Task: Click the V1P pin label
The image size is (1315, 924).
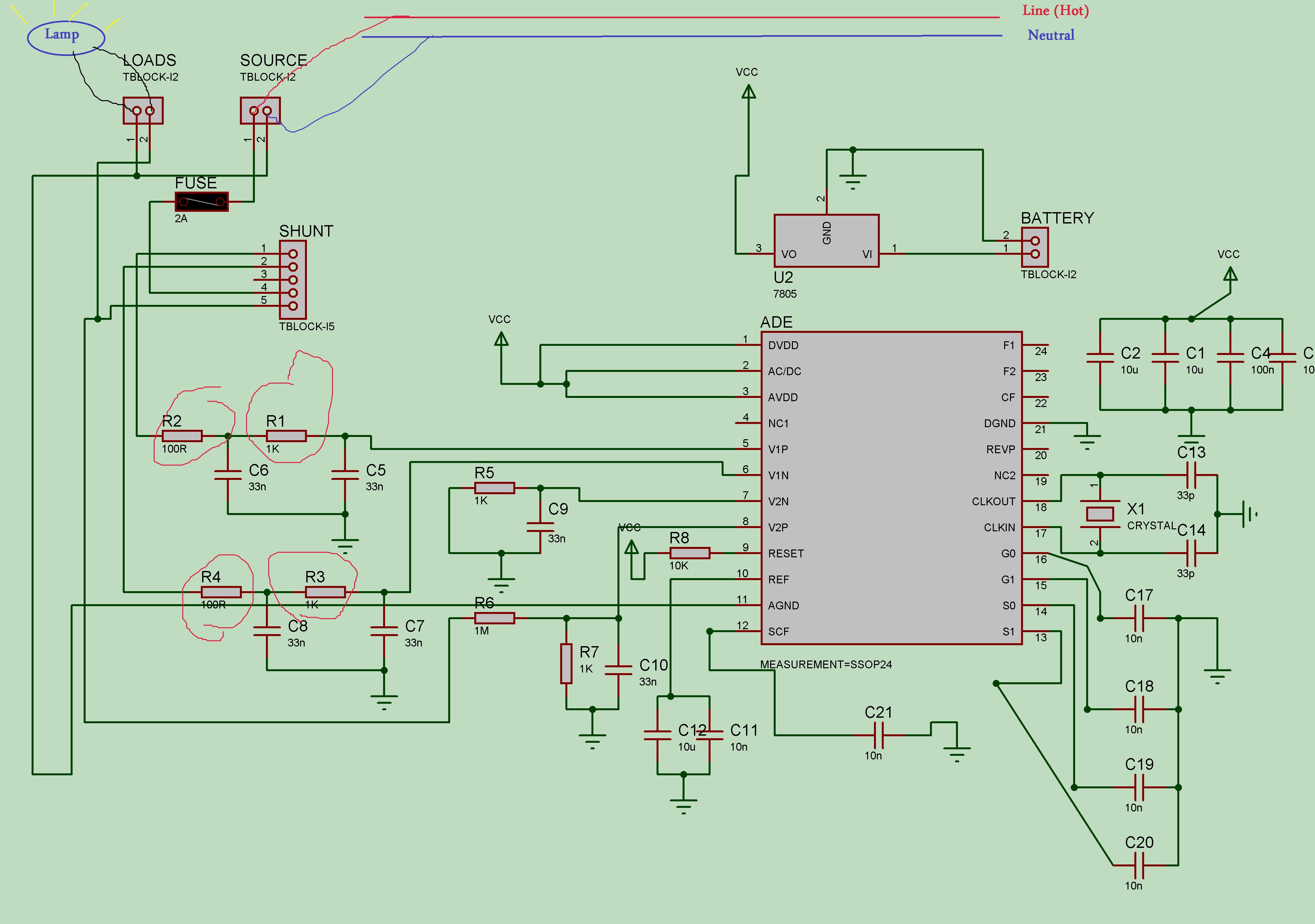Action: (x=778, y=449)
